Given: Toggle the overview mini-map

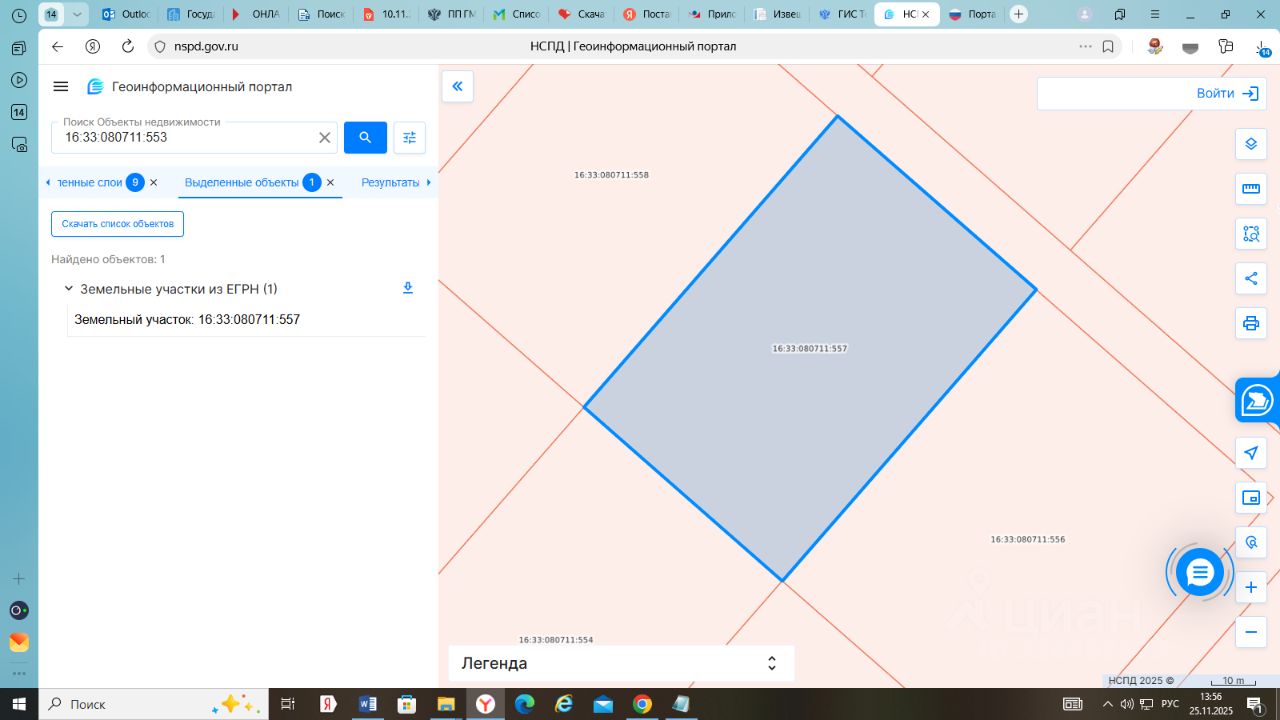Looking at the screenshot, I should (1251, 498).
